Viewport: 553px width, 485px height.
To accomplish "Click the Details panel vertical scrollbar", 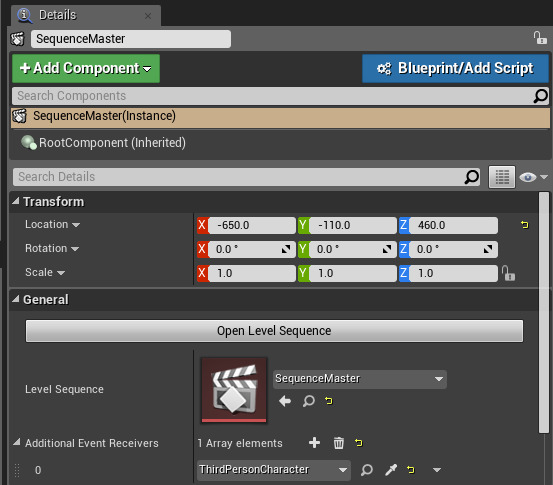I will [x=544, y=312].
